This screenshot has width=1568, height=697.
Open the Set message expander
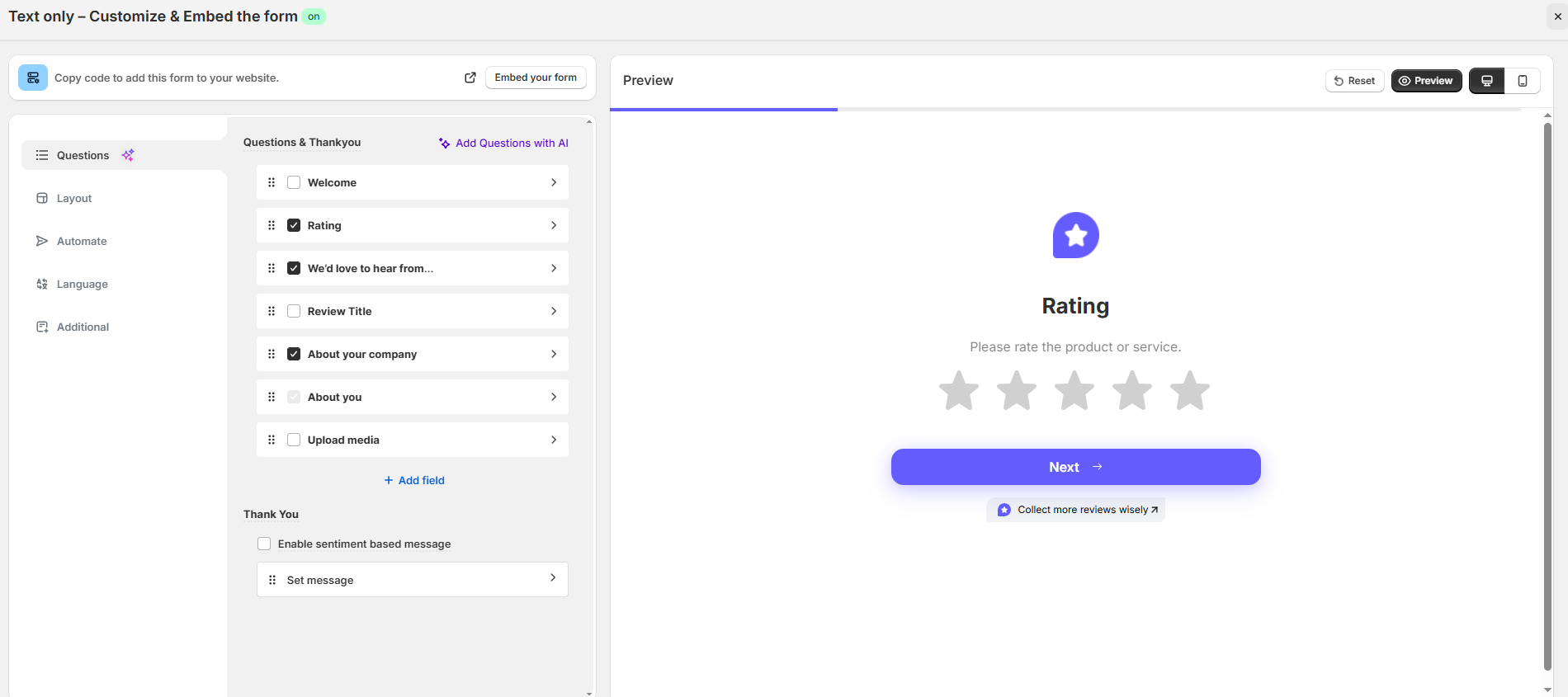[x=553, y=578]
